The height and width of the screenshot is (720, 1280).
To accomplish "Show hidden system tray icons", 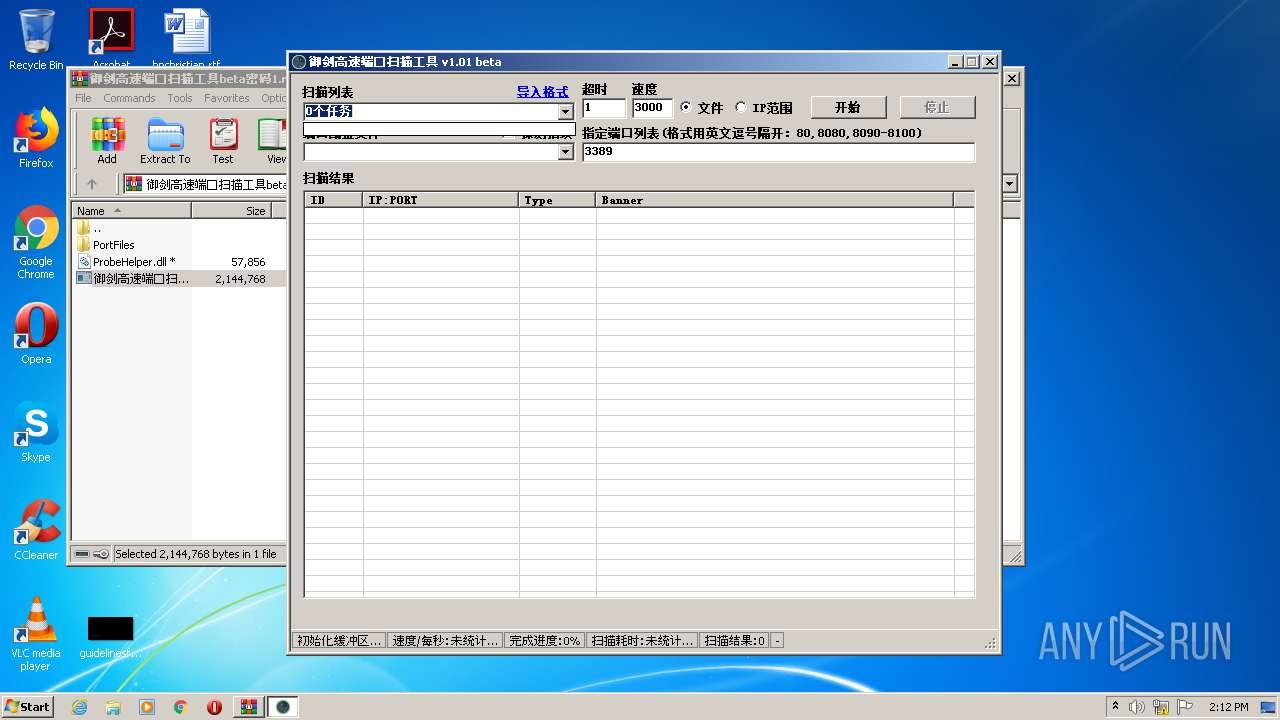I will point(1115,707).
